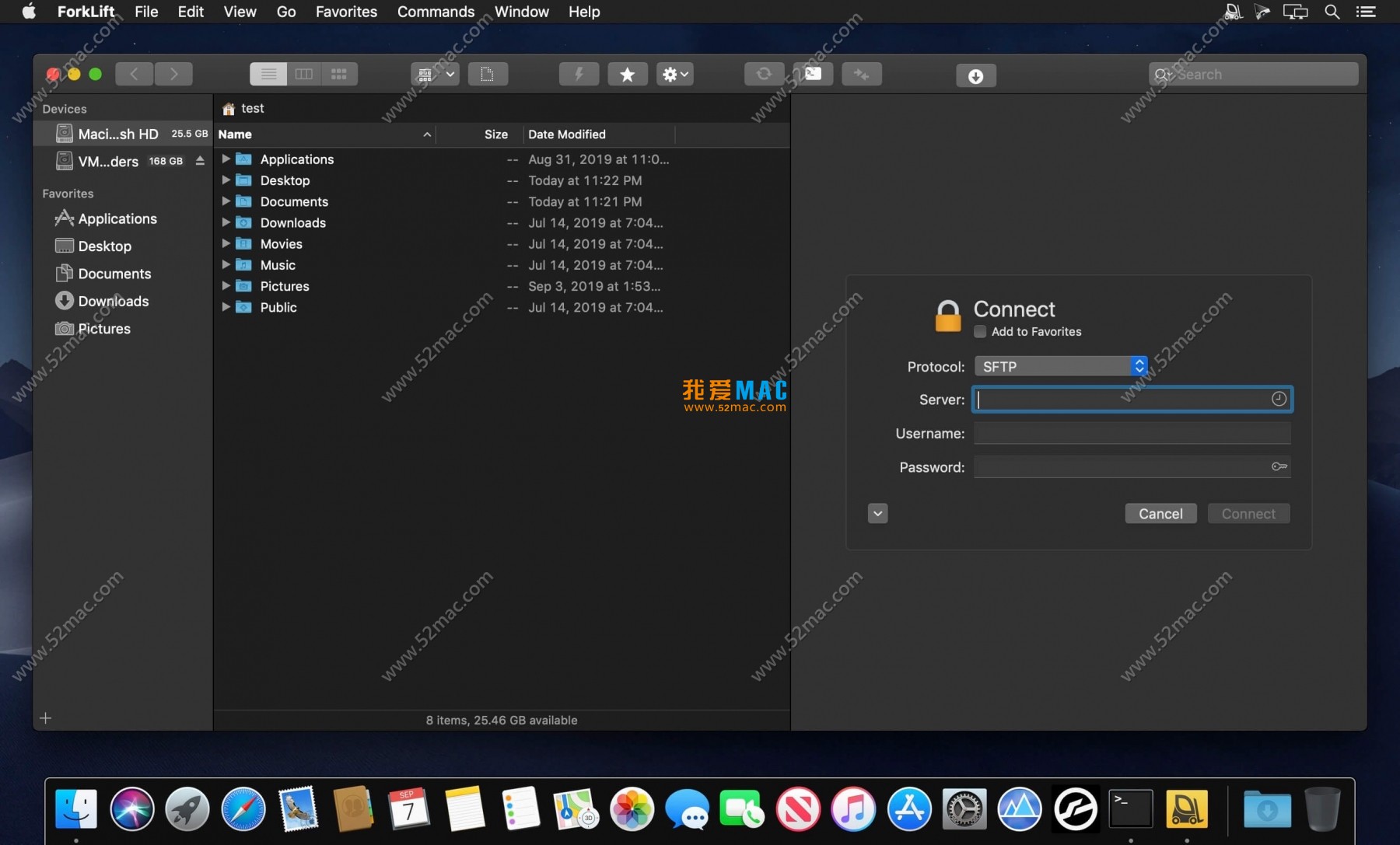1400x845 pixels.
Task: Sort by Date Modified column header
Action: click(599, 134)
